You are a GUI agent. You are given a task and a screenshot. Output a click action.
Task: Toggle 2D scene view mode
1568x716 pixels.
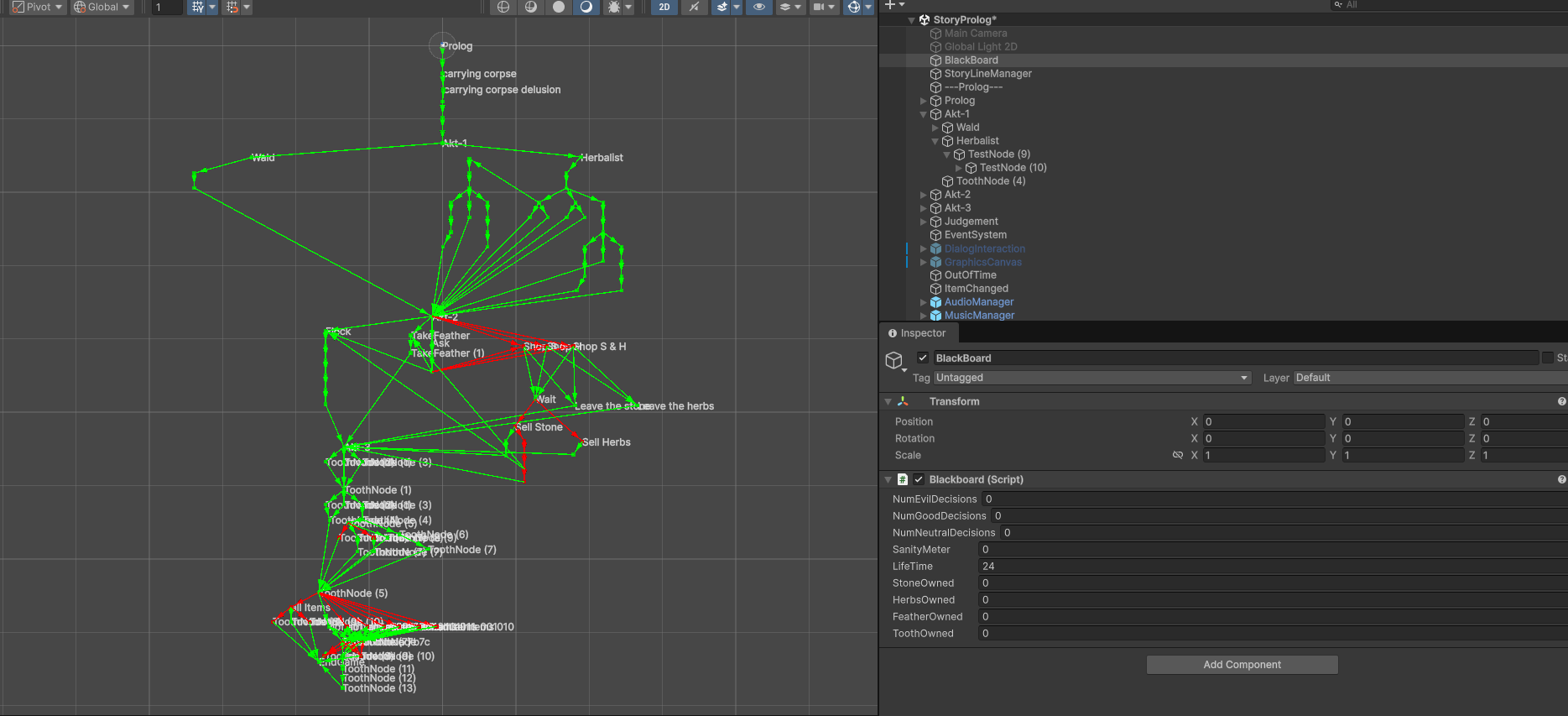click(664, 7)
